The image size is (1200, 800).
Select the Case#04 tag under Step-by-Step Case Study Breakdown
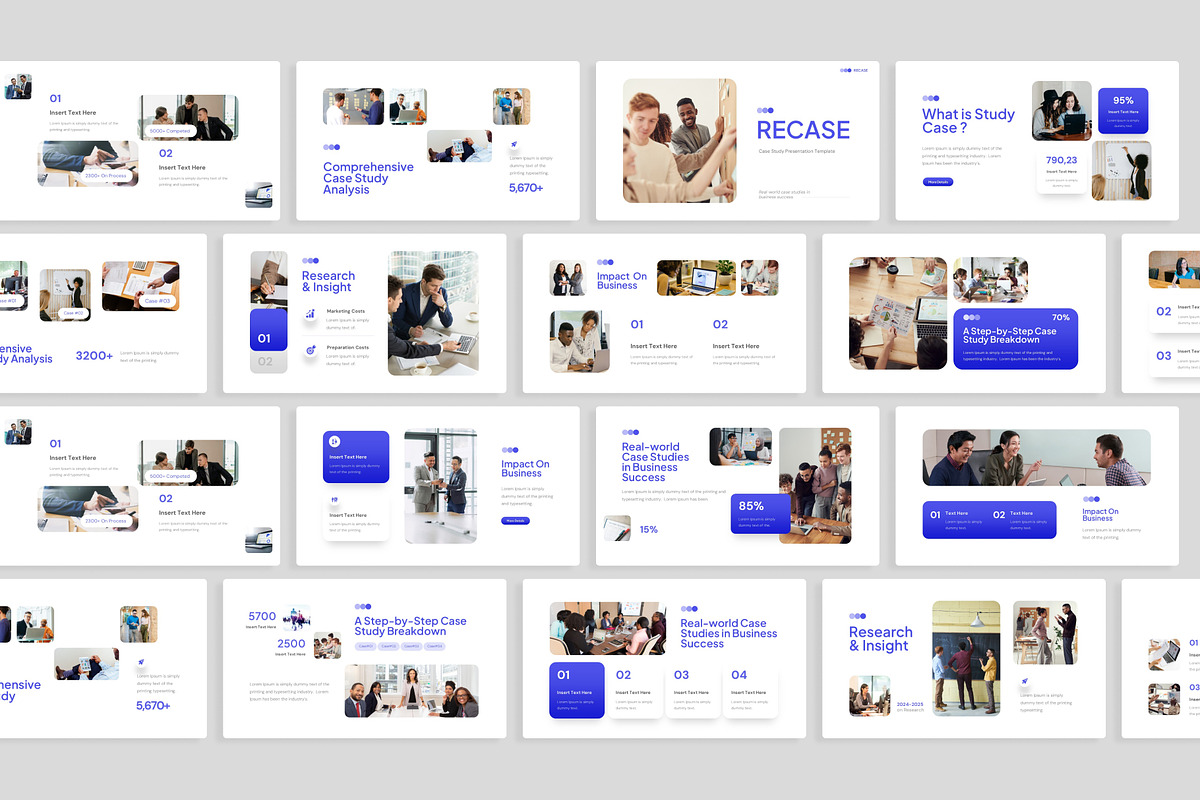pos(434,646)
